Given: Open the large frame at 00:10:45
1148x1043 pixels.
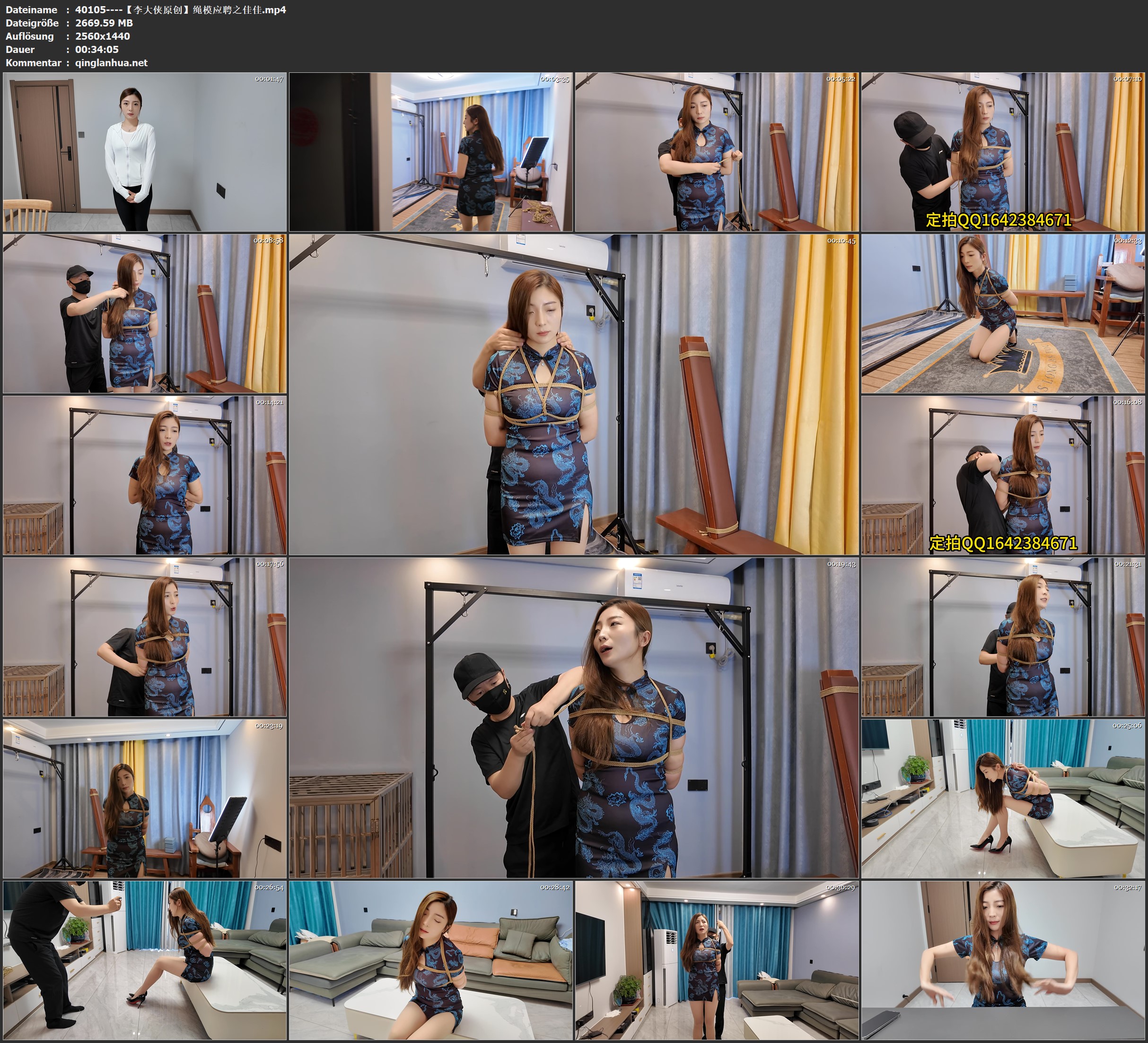Looking at the screenshot, I should point(573,394).
